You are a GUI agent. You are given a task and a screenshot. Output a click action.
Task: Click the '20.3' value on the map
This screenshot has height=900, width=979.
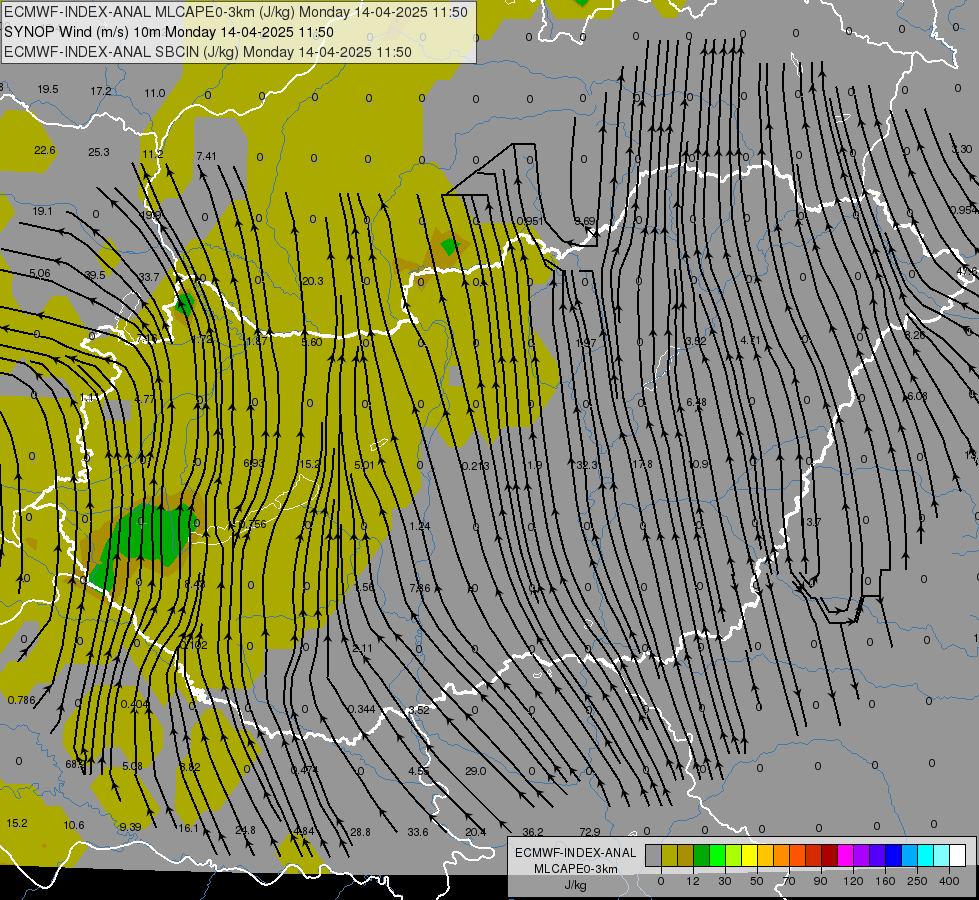click(313, 281)
